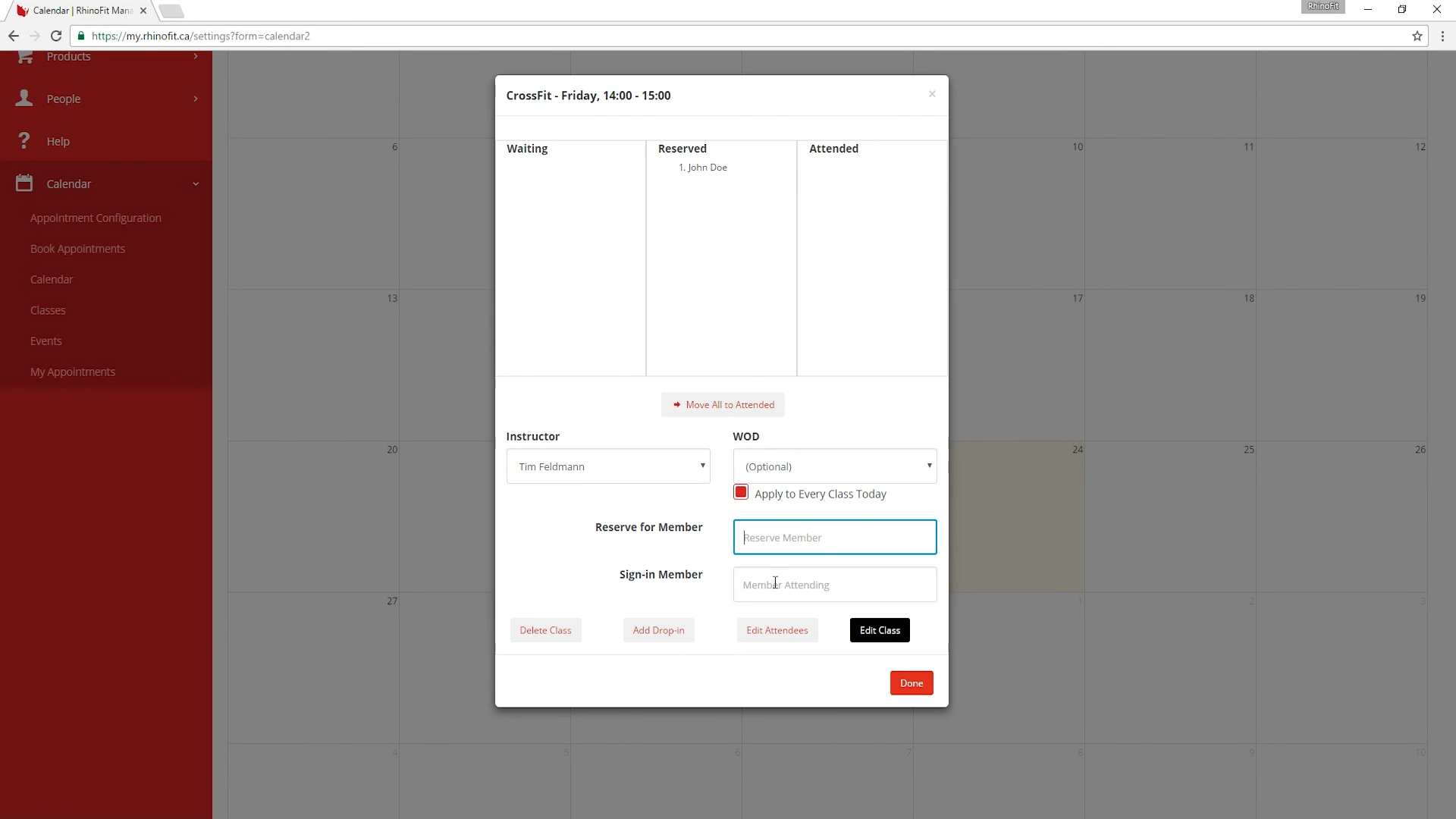This screenshot has width=1456, height=819.
Task: Reload the page in browser
Action: point(56,36)
